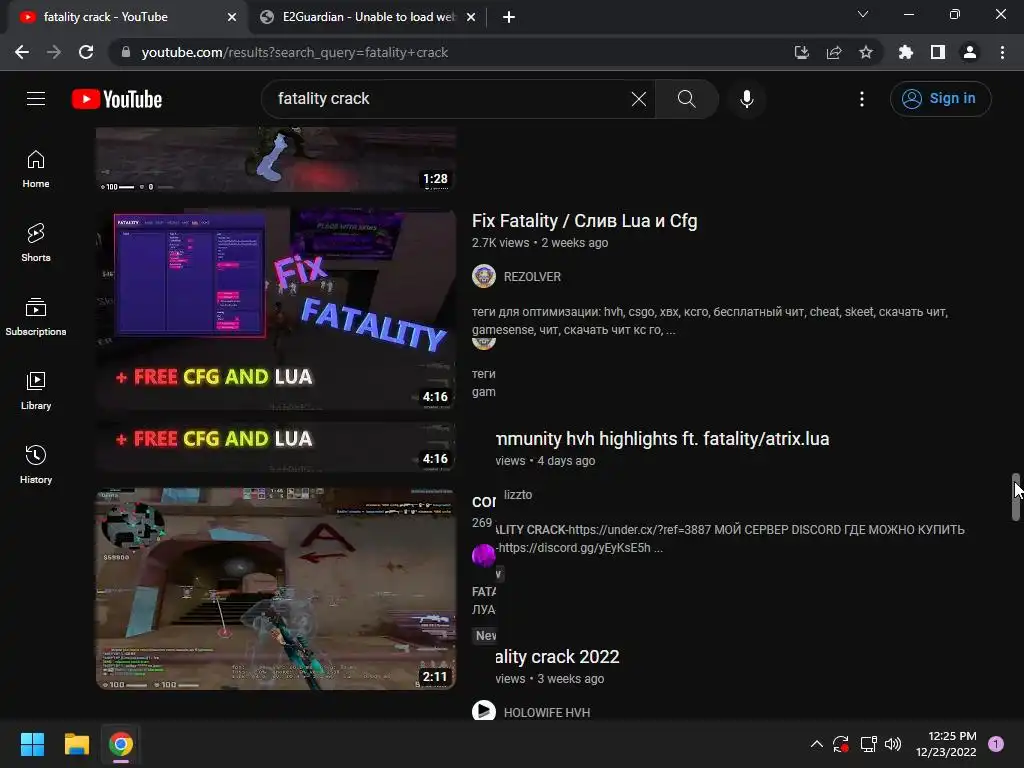Open Chrome profile avatar

click(x=970, y=52)
